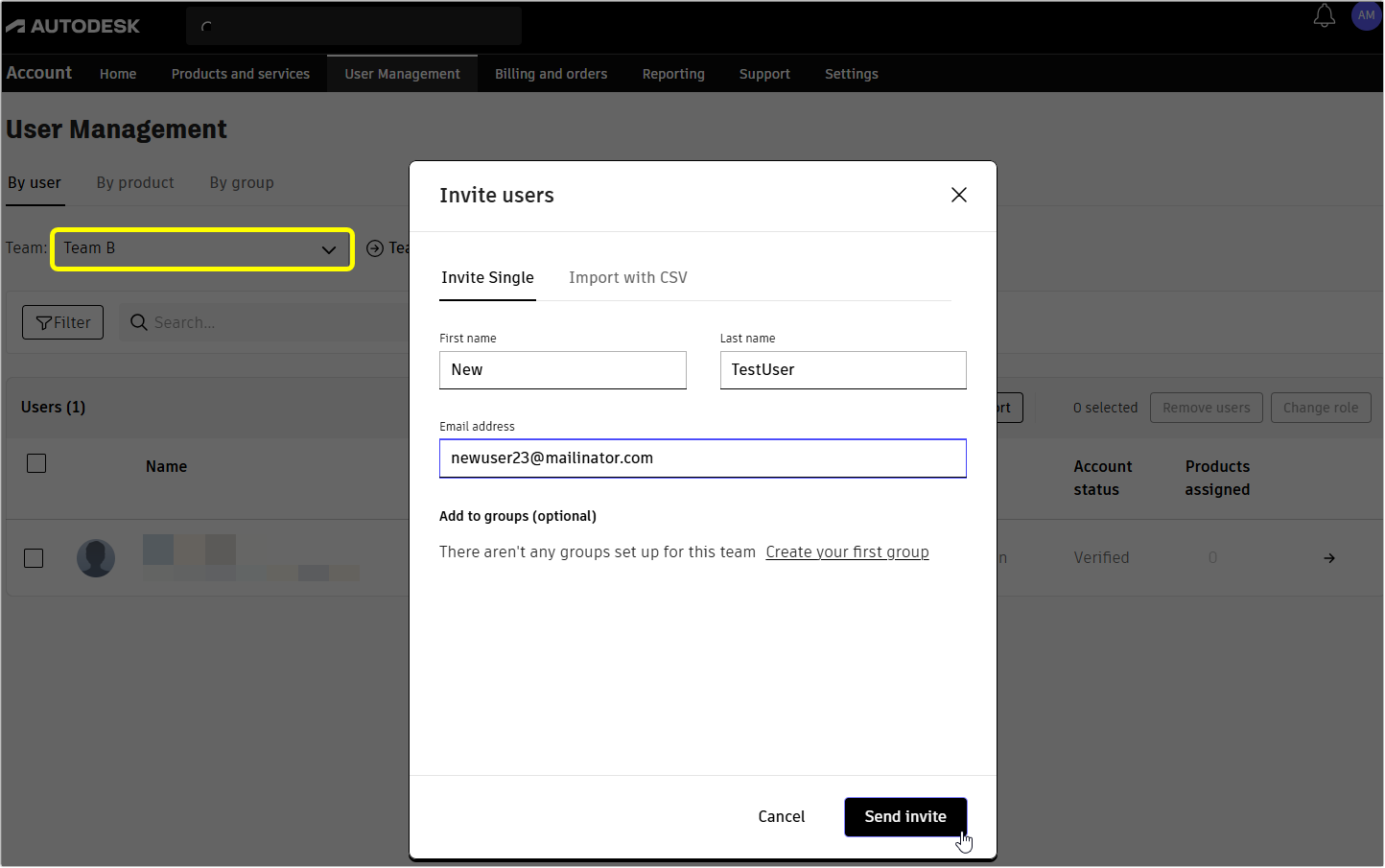Dismiss the Invite users dialog with the X

958,195
